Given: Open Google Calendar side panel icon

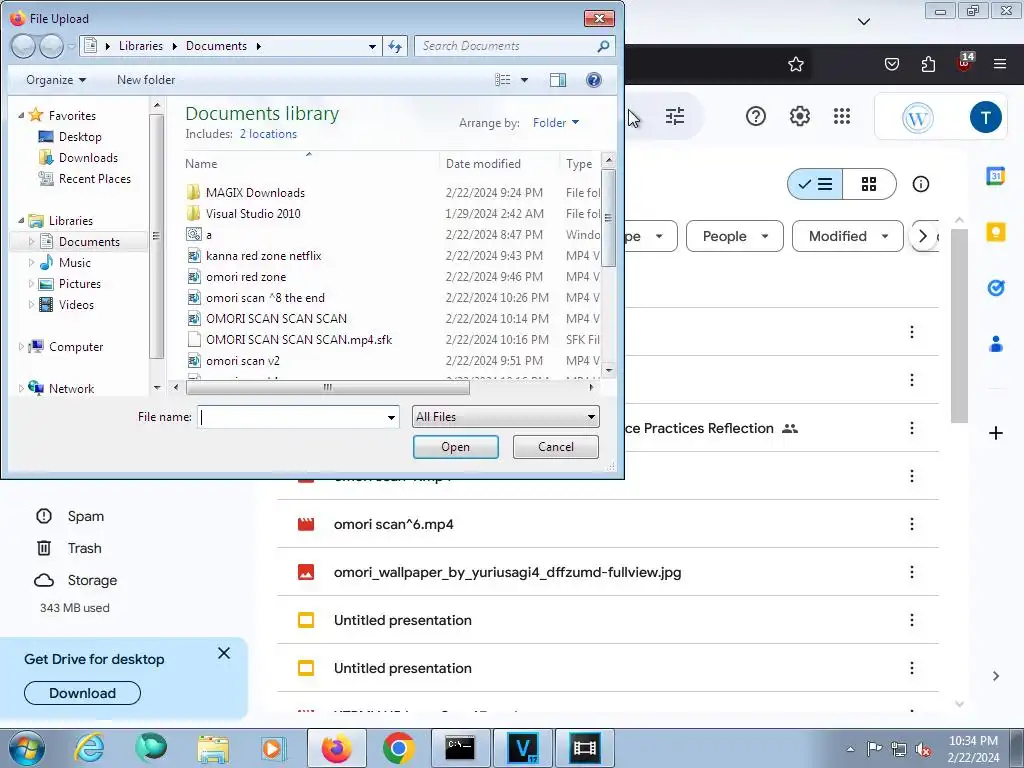Looking at the screenshot, I should point(995,176).
